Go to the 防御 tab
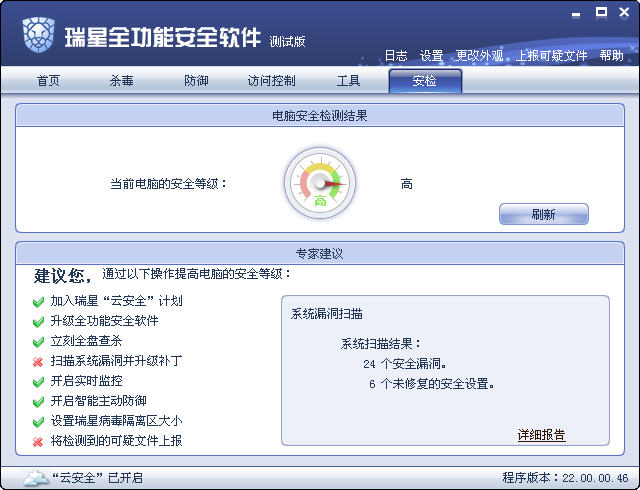The image size is (640, 490). pos(196,80)
